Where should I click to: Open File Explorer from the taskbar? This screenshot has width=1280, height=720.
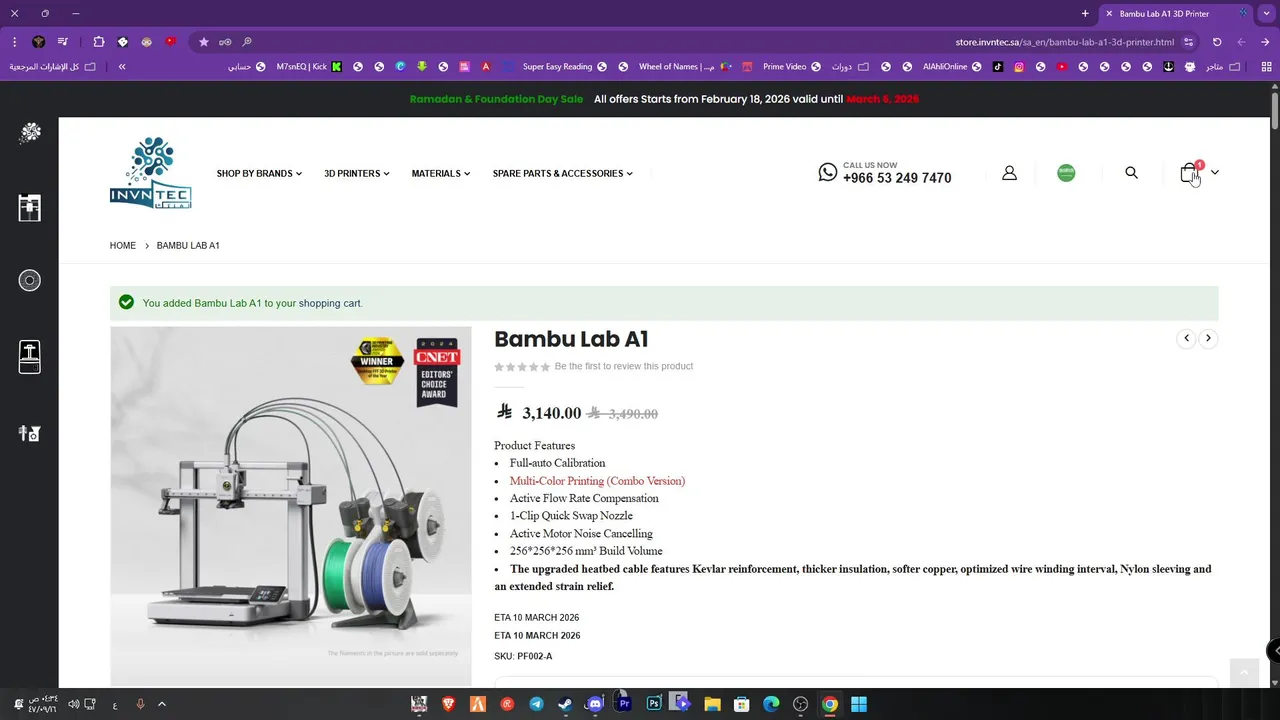(x=712, y=704)
